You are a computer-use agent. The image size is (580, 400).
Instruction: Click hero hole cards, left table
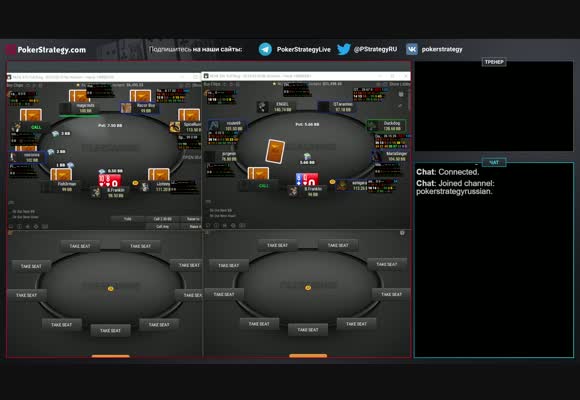(109, 181)
